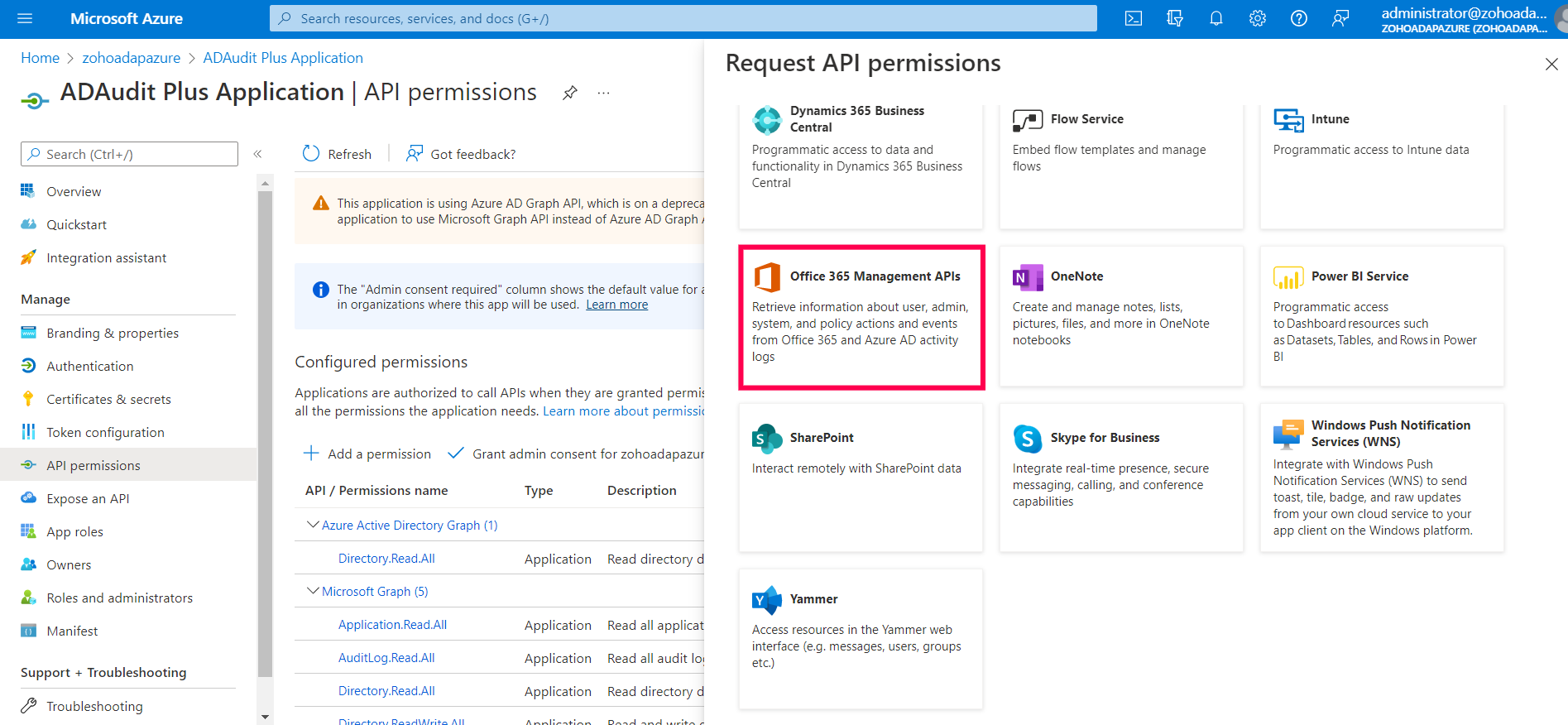Viewport: 1568px width, 725px height.
Task: Open the portal settings gear
Action: point(1257,18)
